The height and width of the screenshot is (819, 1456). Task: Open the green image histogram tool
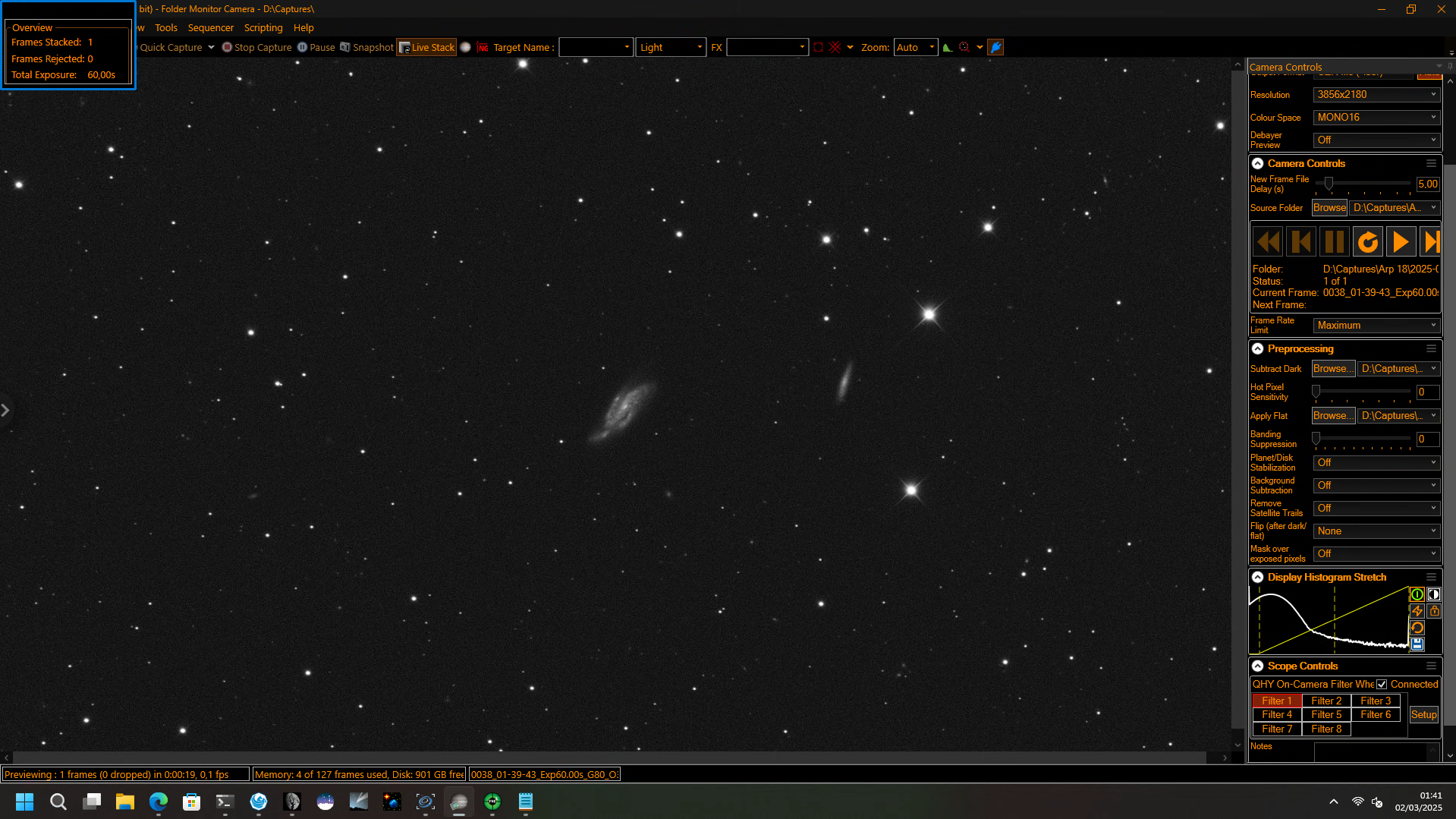pos(947,47)
